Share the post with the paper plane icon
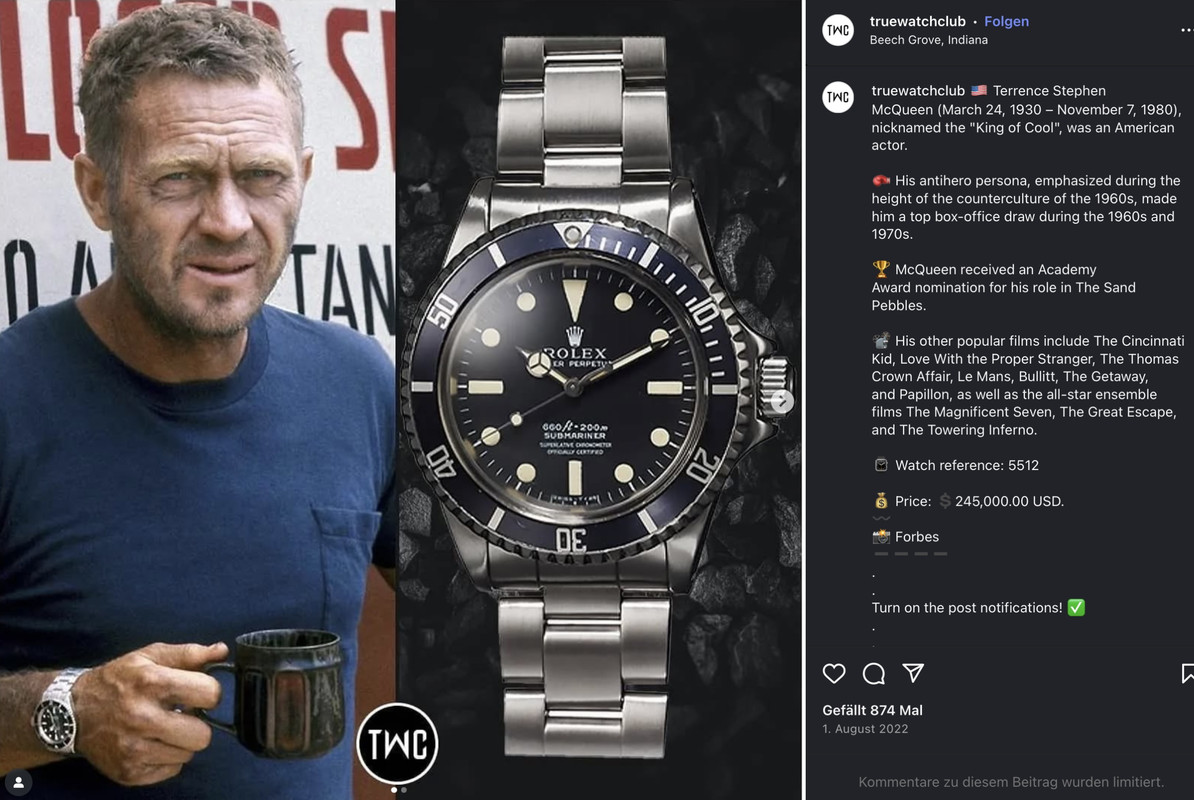 click(x=913, y=672)
